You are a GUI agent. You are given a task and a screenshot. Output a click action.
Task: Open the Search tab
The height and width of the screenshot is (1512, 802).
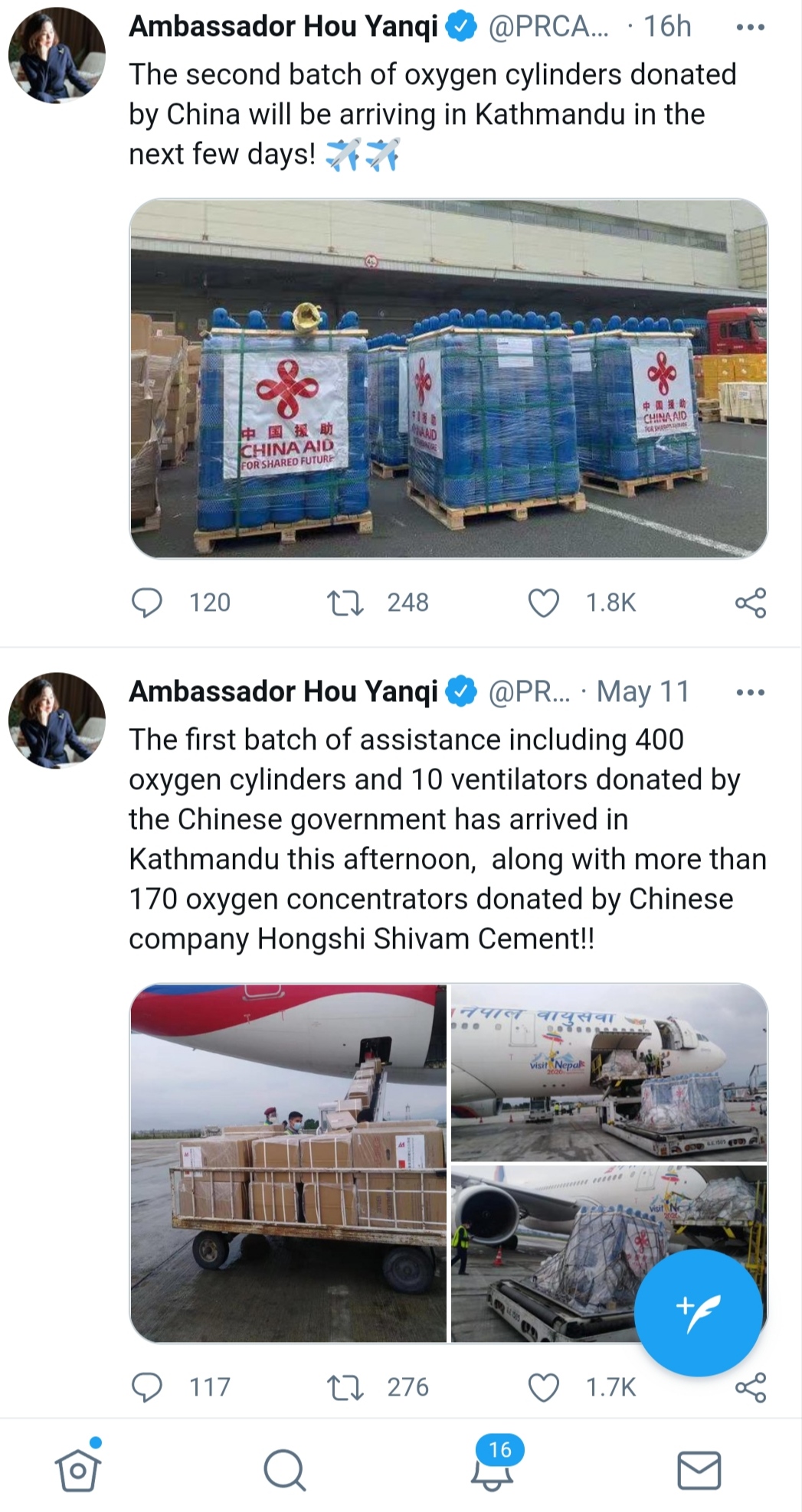point(285,1470)
